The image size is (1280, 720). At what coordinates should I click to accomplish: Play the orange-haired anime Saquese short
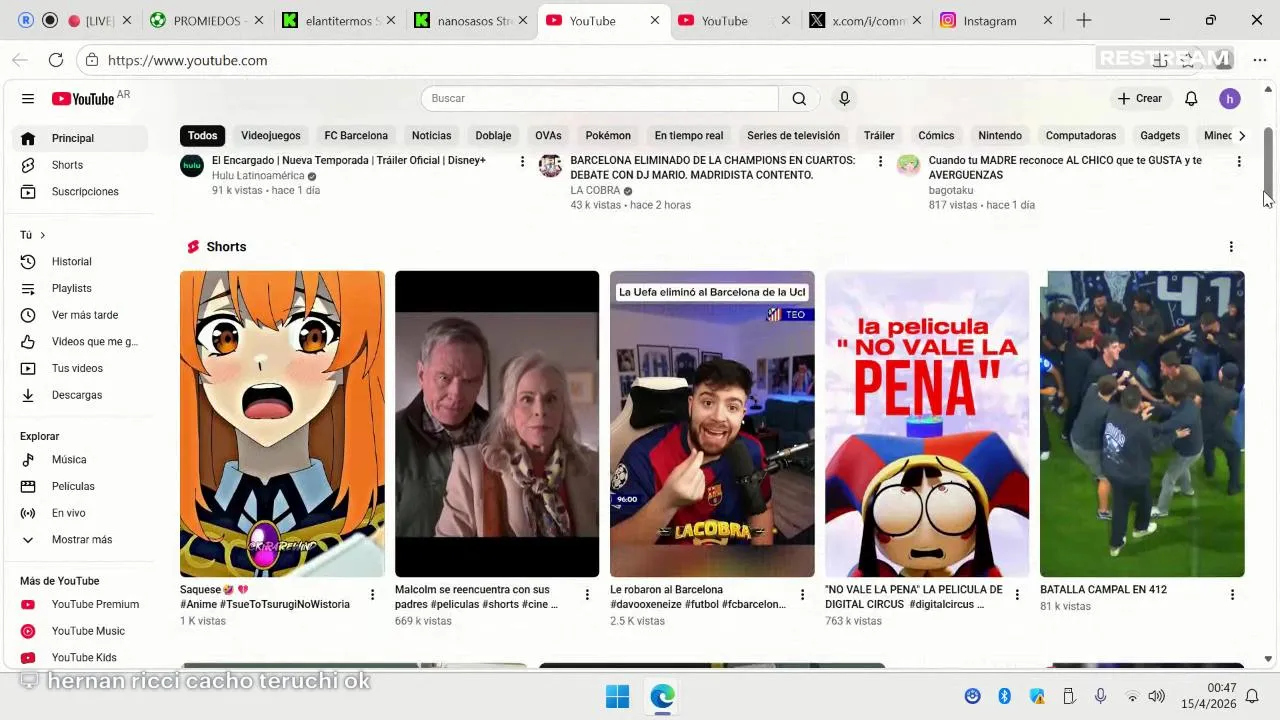(282, 424)
